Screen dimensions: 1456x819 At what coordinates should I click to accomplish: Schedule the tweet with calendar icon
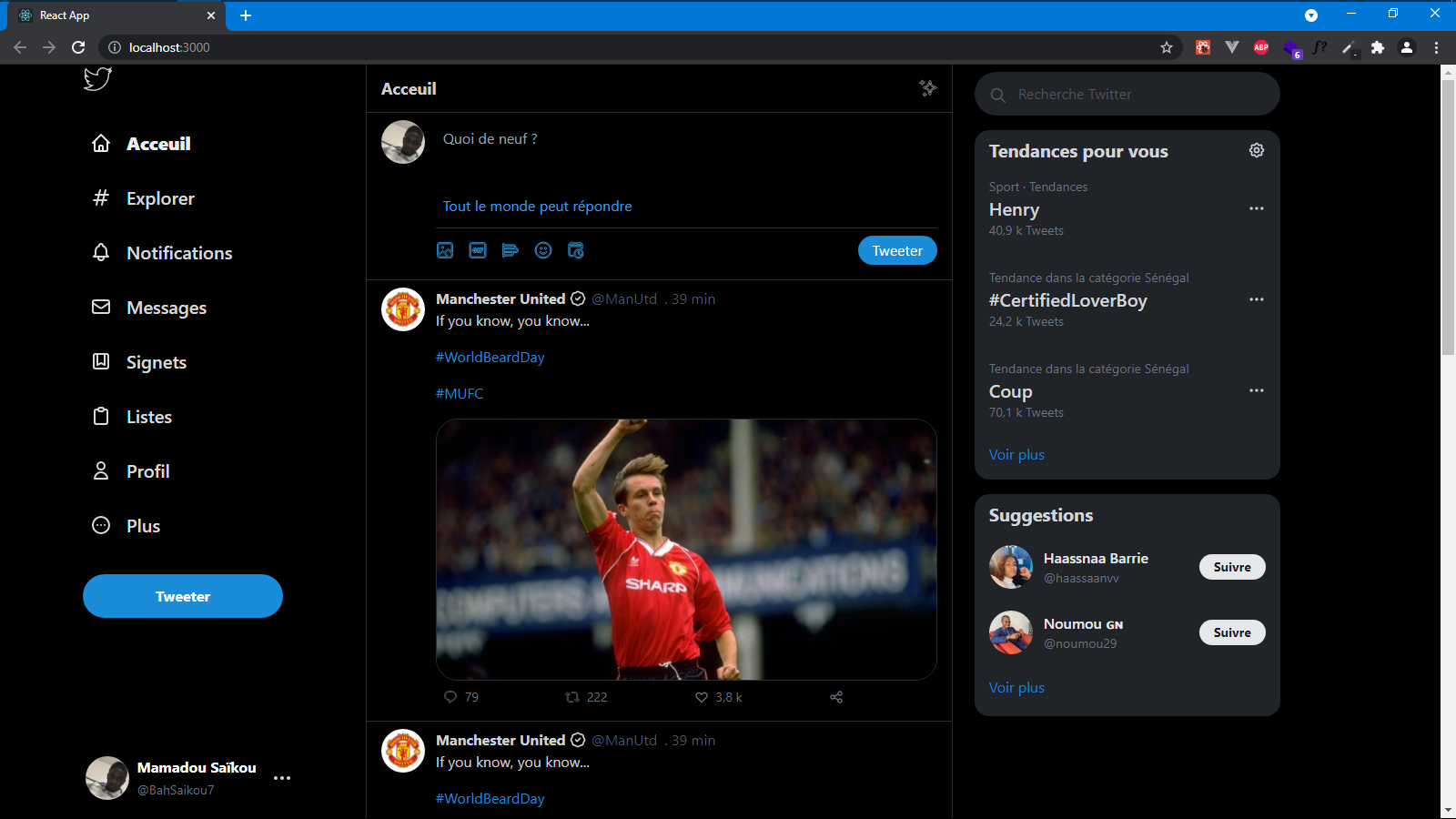pos(576,250)
